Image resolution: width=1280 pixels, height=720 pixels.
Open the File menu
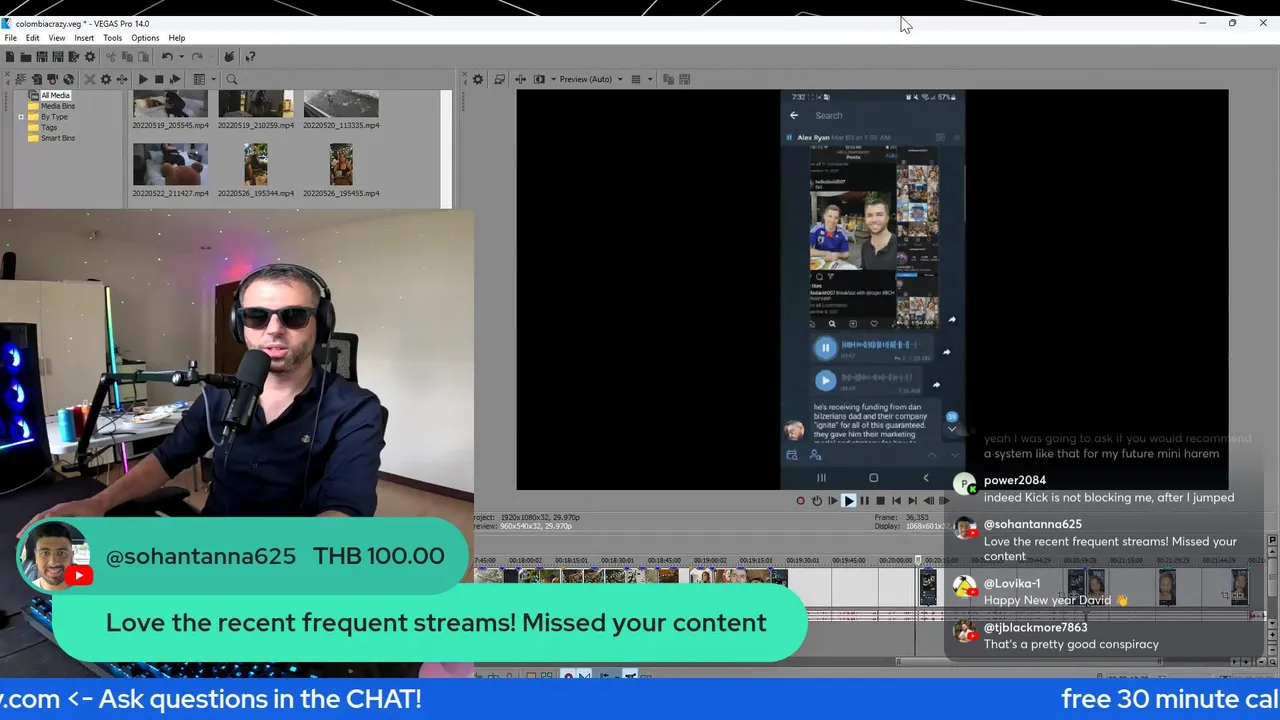(x=10, y=38)
